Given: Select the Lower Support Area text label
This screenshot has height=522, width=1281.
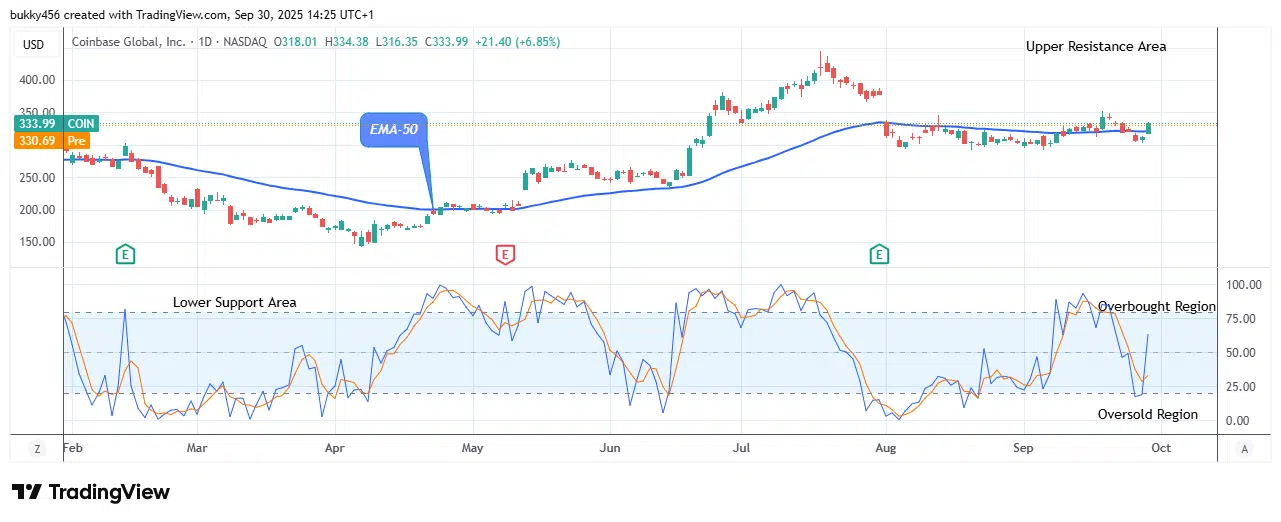Looking at the screenshot, I should pos(234,302).
